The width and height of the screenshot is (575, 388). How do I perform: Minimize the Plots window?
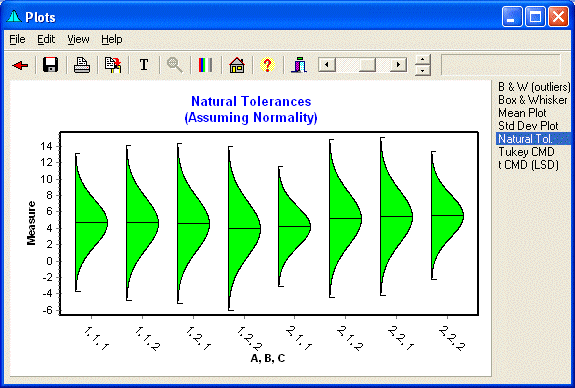tap(512, 17)
